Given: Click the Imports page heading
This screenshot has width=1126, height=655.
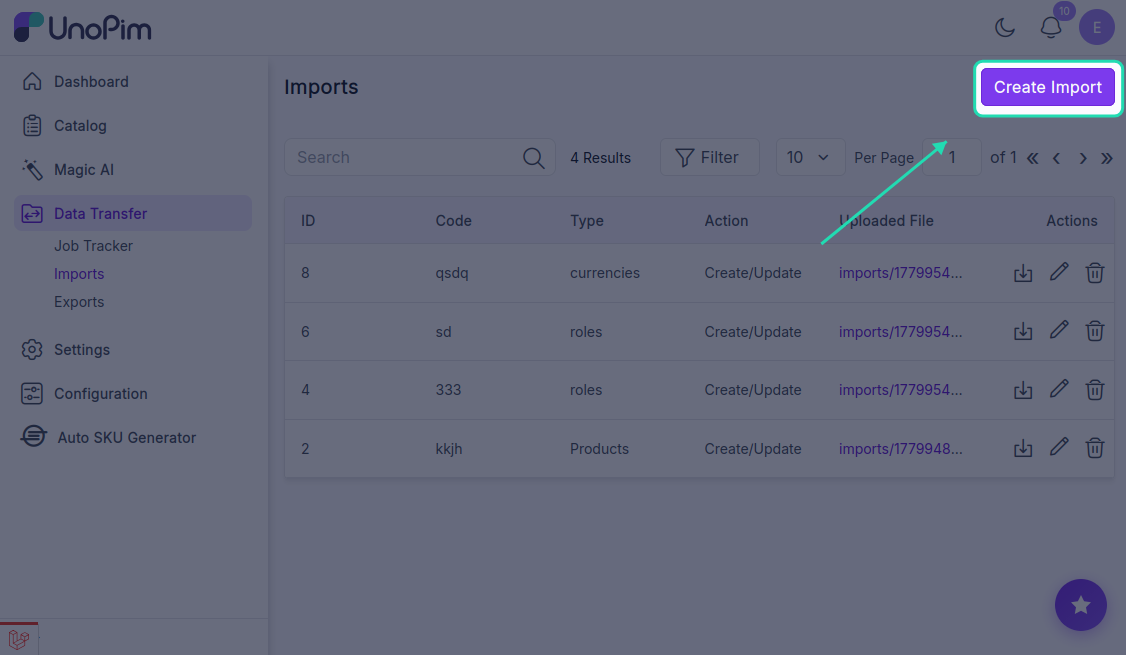Looking at the screenshot, I should [x=321, y=87].
